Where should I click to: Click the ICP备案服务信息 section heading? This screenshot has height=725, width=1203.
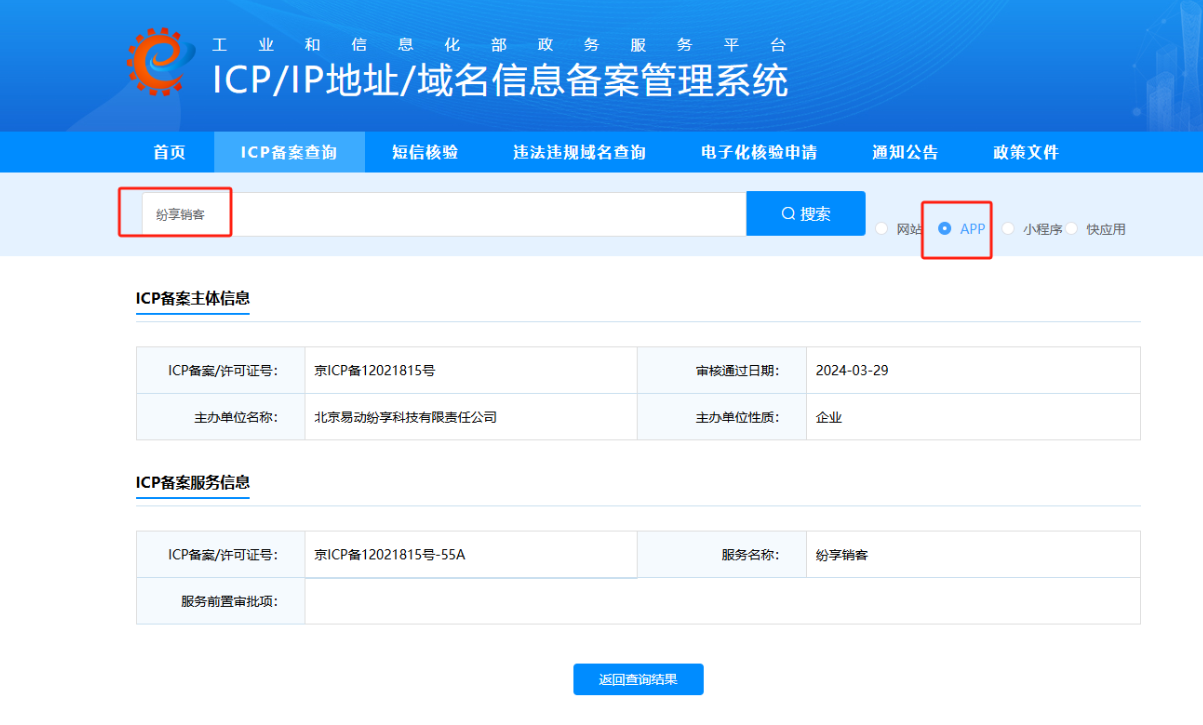(193, 483)
